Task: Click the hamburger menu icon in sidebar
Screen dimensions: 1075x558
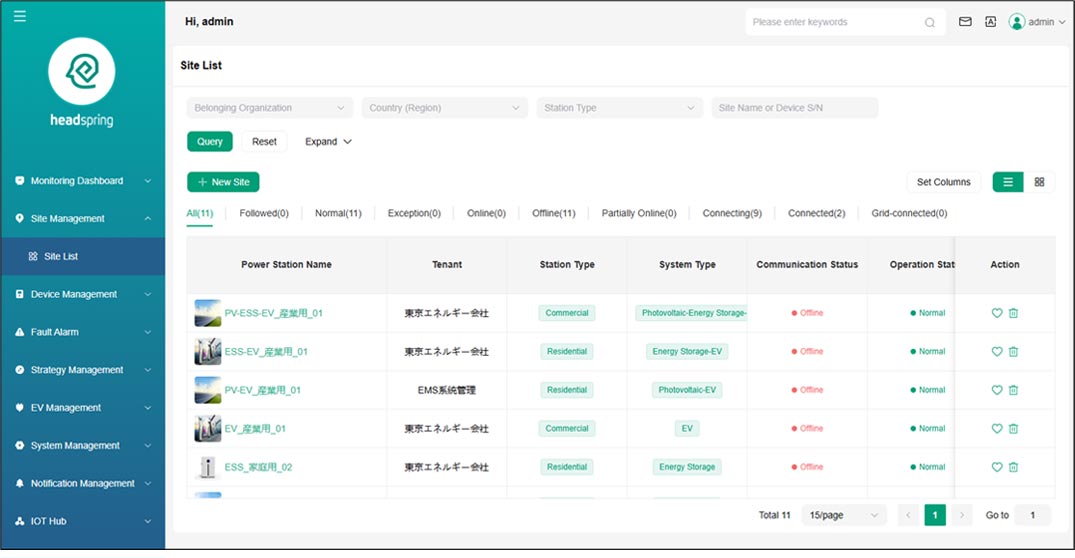Action: (20, 17)
